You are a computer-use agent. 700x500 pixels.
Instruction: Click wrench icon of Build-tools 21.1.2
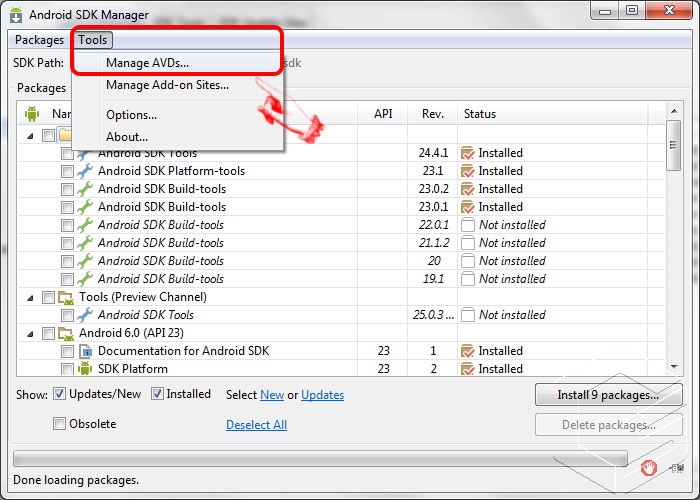click(85, 243)
